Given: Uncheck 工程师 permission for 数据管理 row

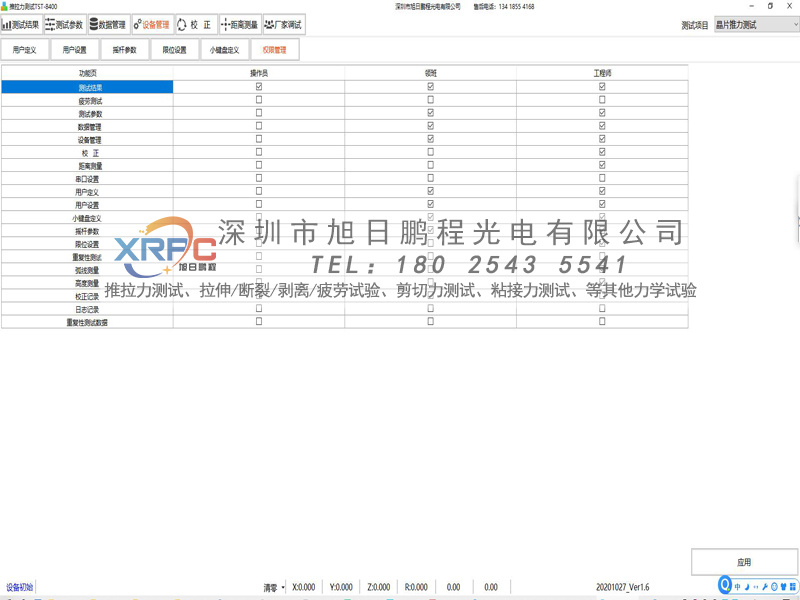Looking at the screenshot, I should click(602, 126).
